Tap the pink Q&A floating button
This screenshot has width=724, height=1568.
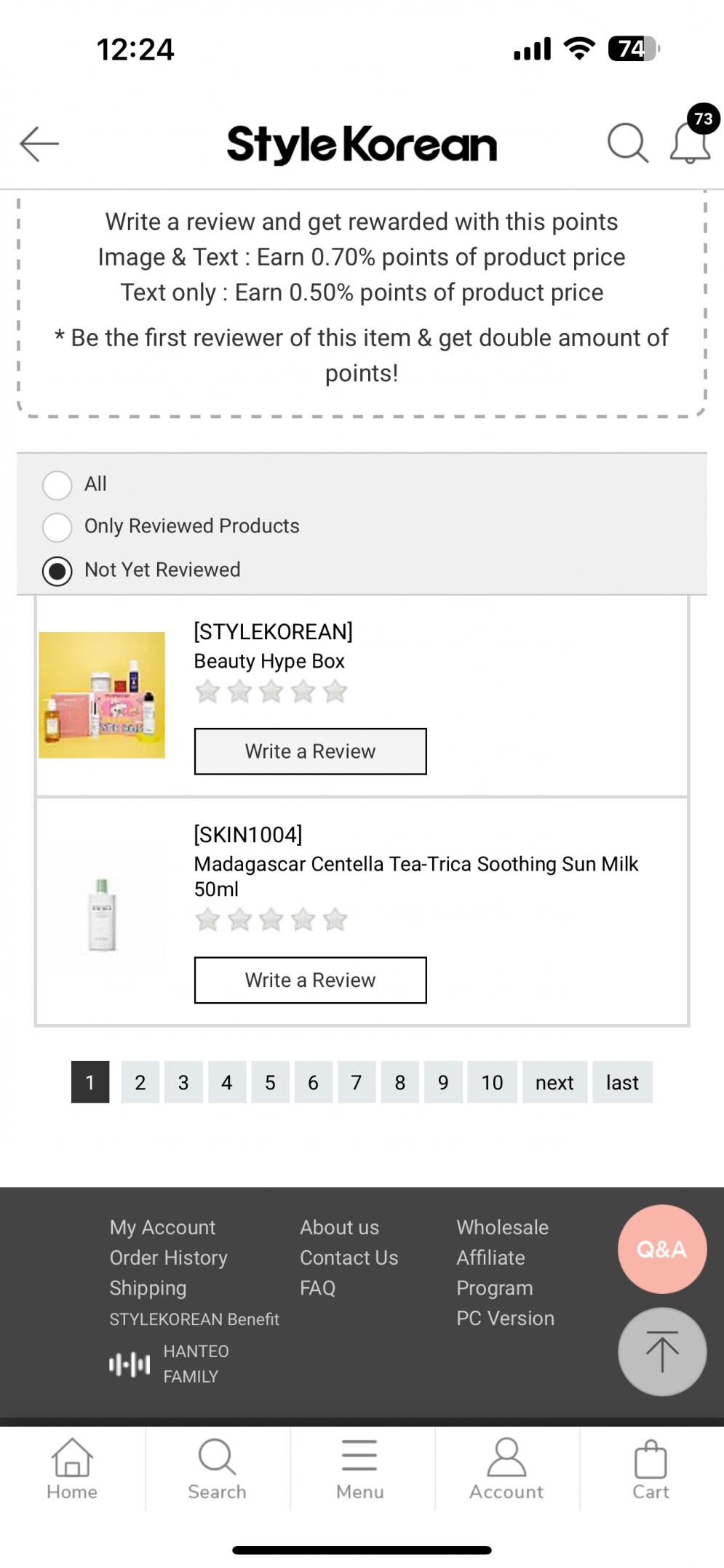pyautogui.click(x=661, y=1249)
